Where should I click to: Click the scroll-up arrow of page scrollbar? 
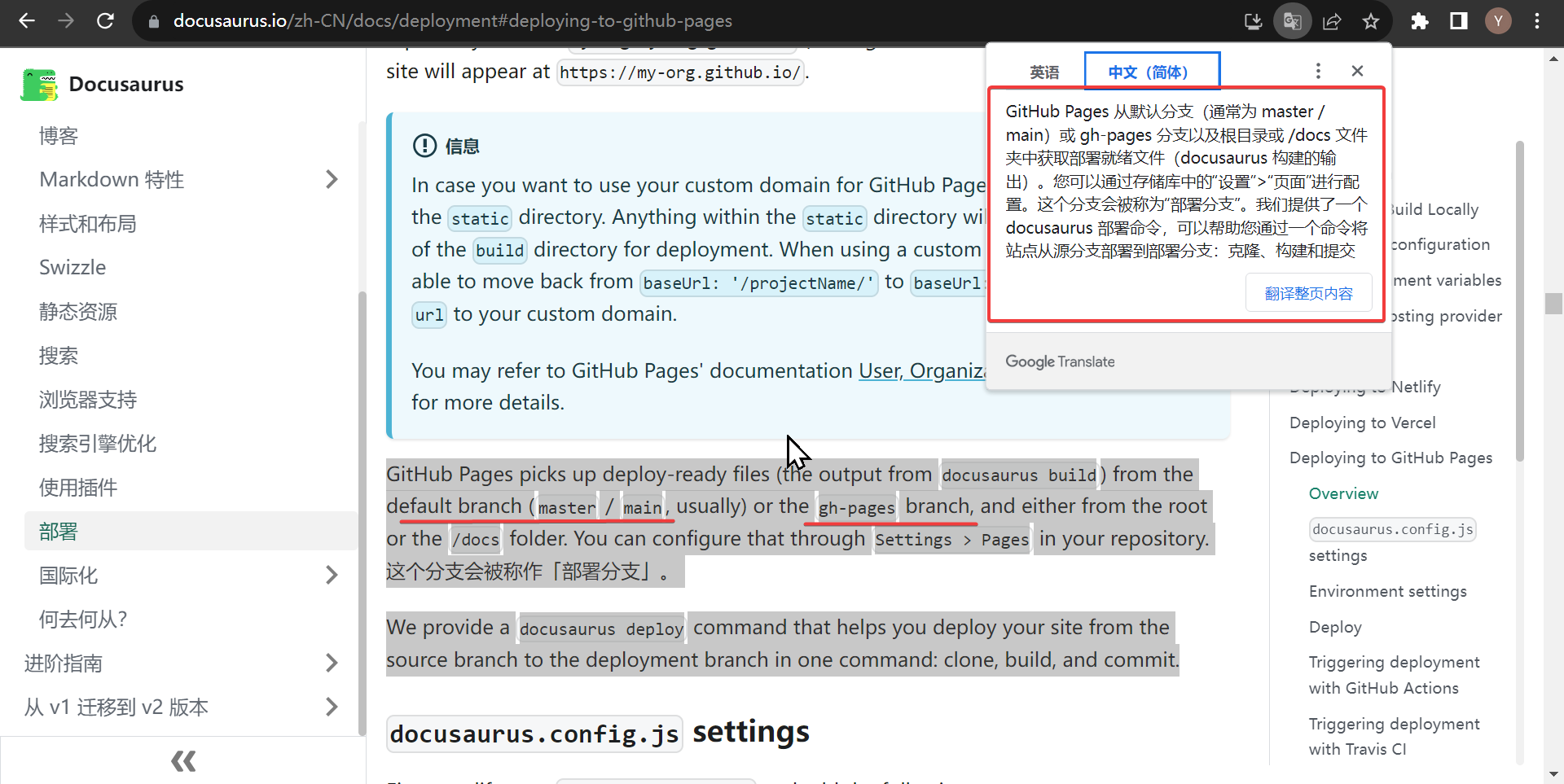1553,59
